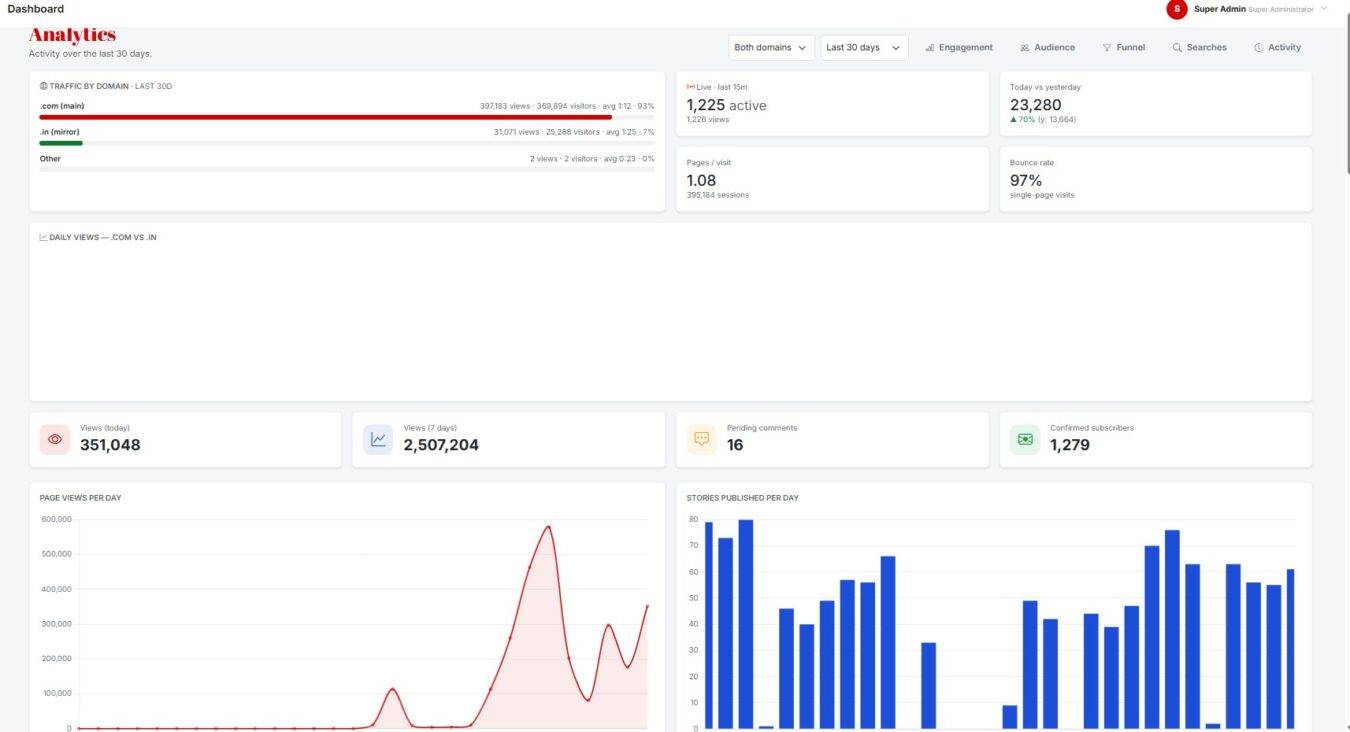Click the Funnel filter icon
The height and width of the screenshot is (732, 1350).
[1107, 47]
